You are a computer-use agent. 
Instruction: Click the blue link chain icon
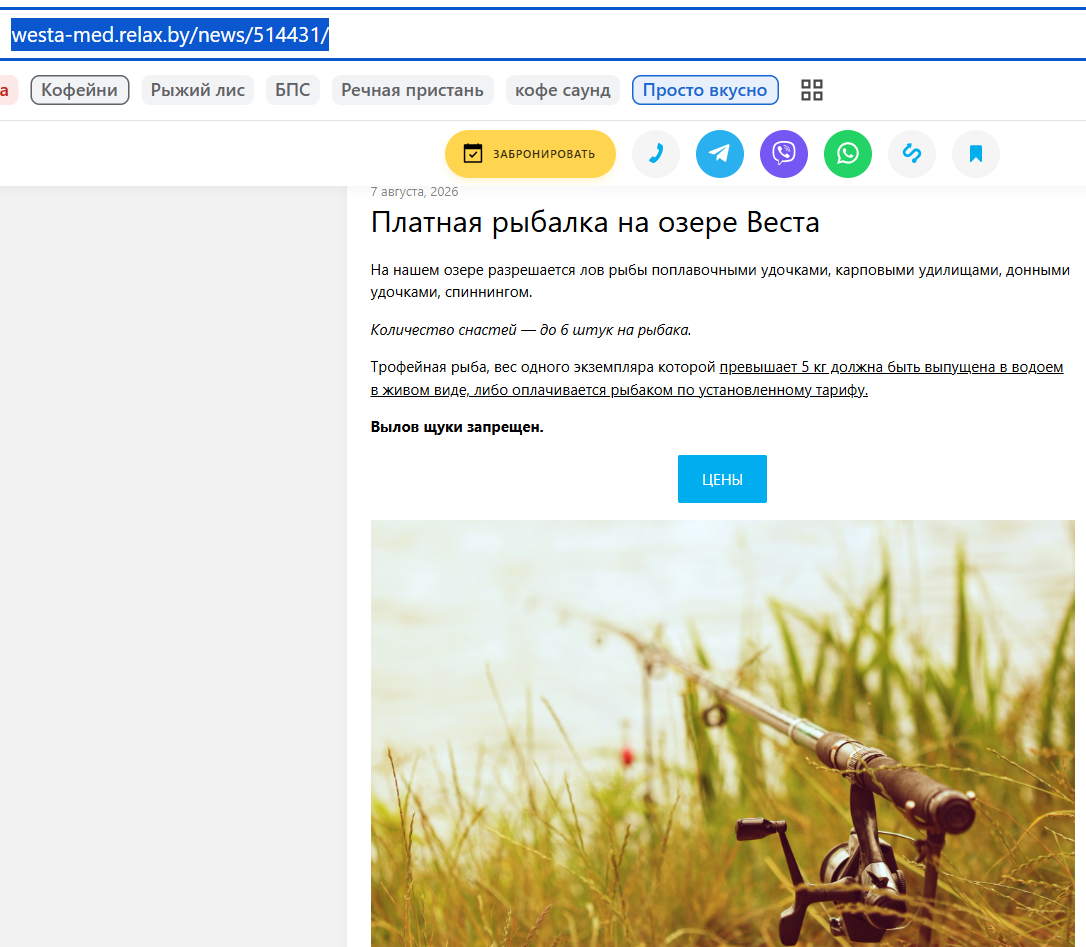911,154
